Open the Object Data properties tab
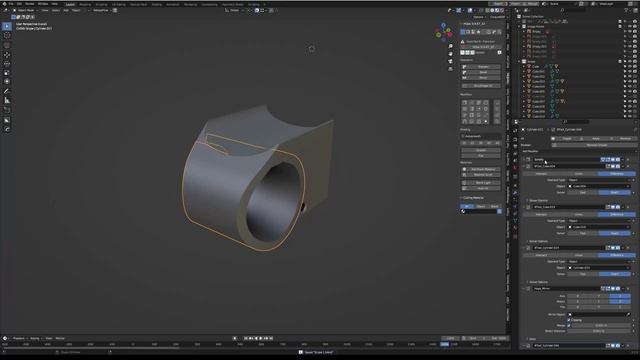640x360 pixels. point(515,220)
